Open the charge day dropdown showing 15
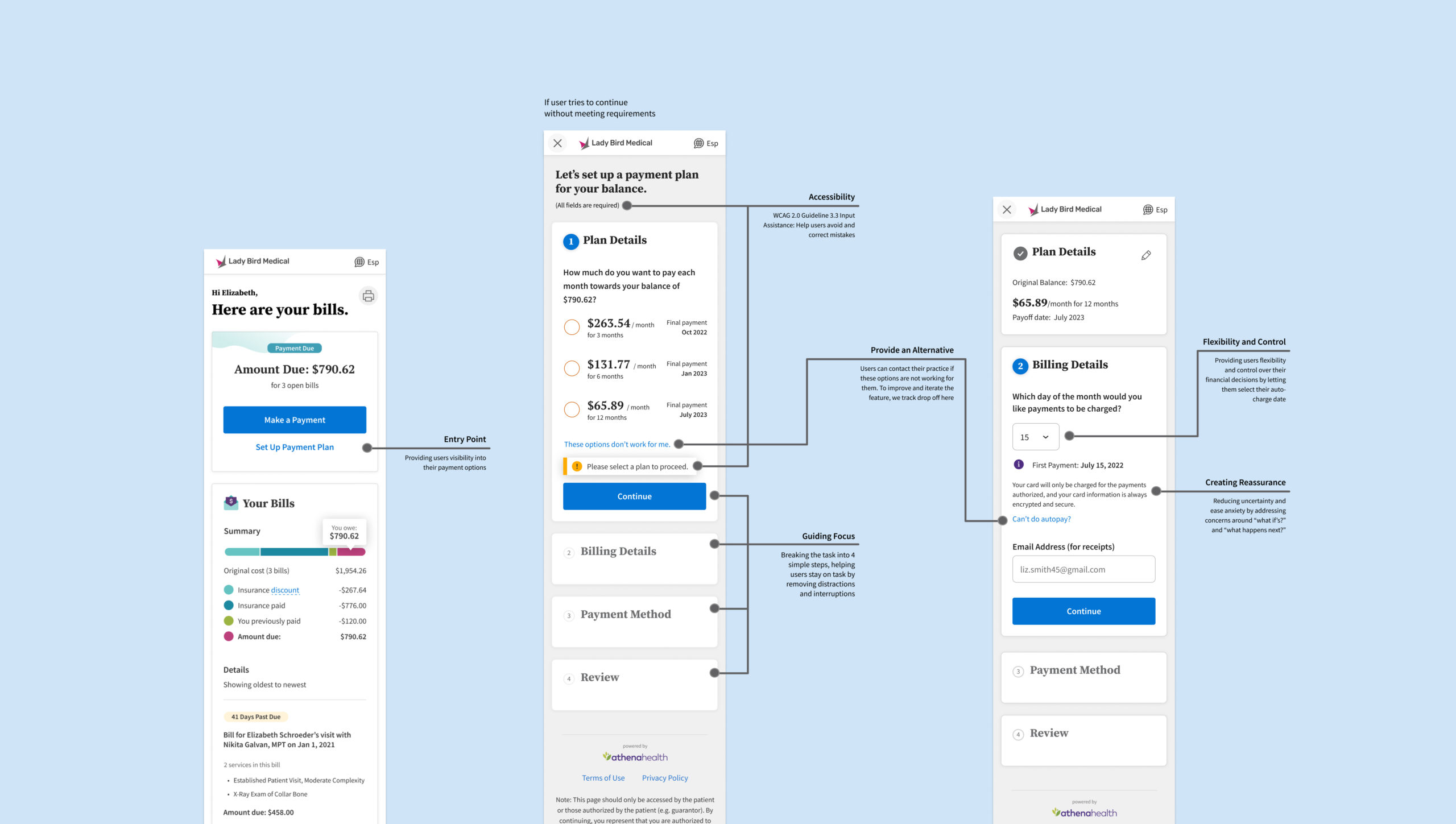The height and width of the screenshot is (824, 1456). click(1033, 435)
